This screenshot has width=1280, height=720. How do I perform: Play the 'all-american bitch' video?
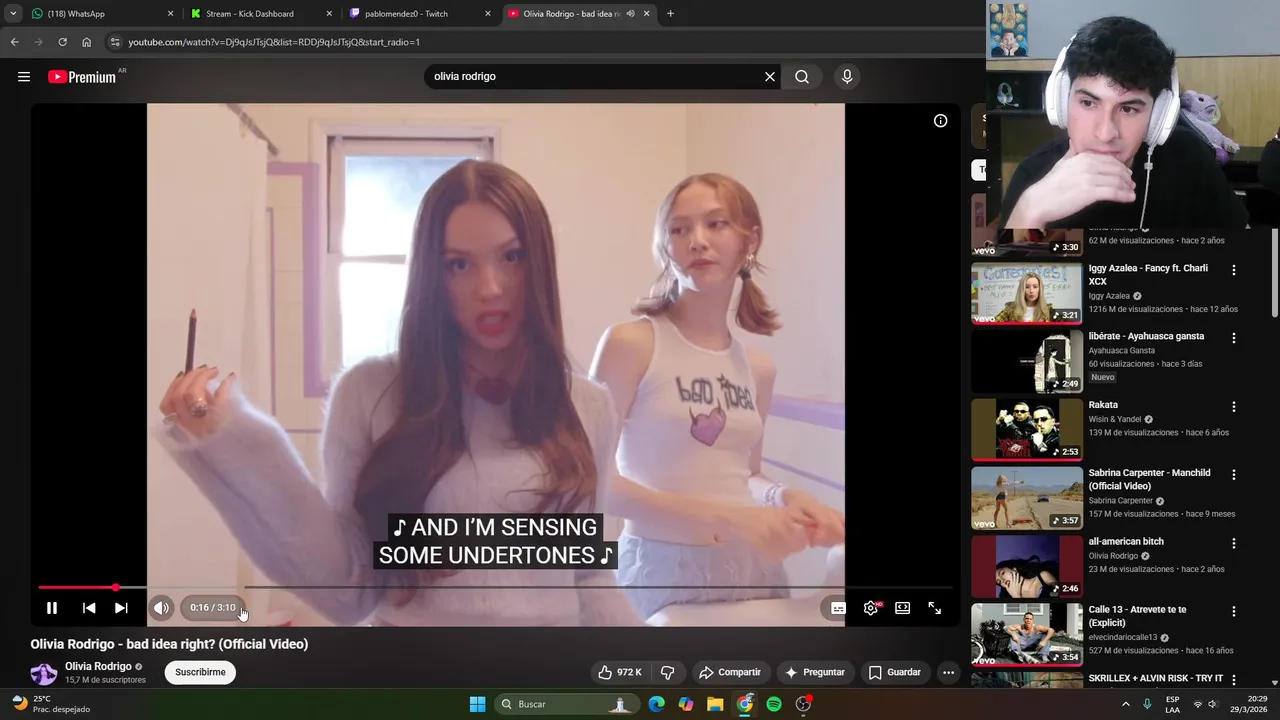[1026, 566]
